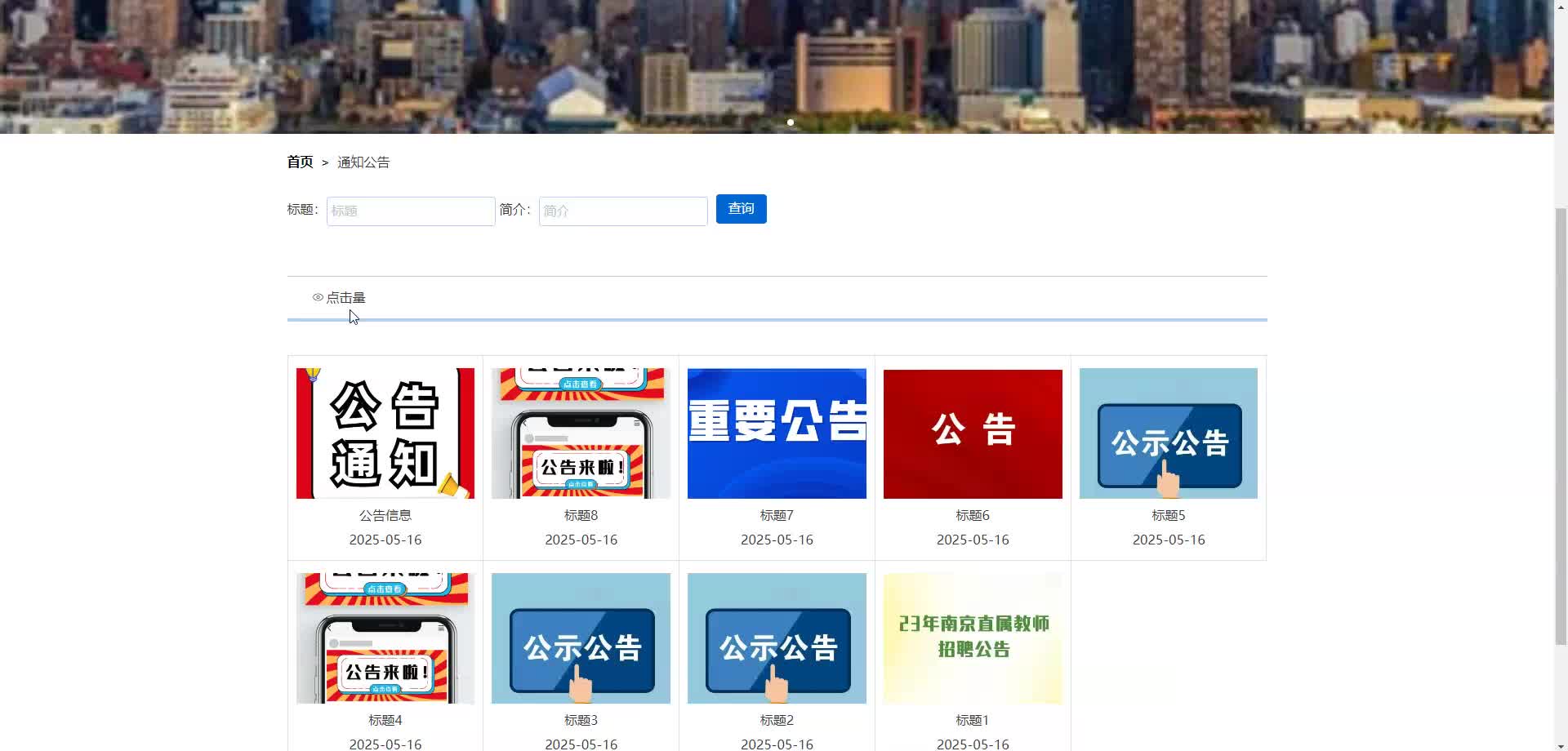Viewport: 1568px width, 751px height.
Task: Go to 首页 via breadcrumb
Action: (301, 162)
